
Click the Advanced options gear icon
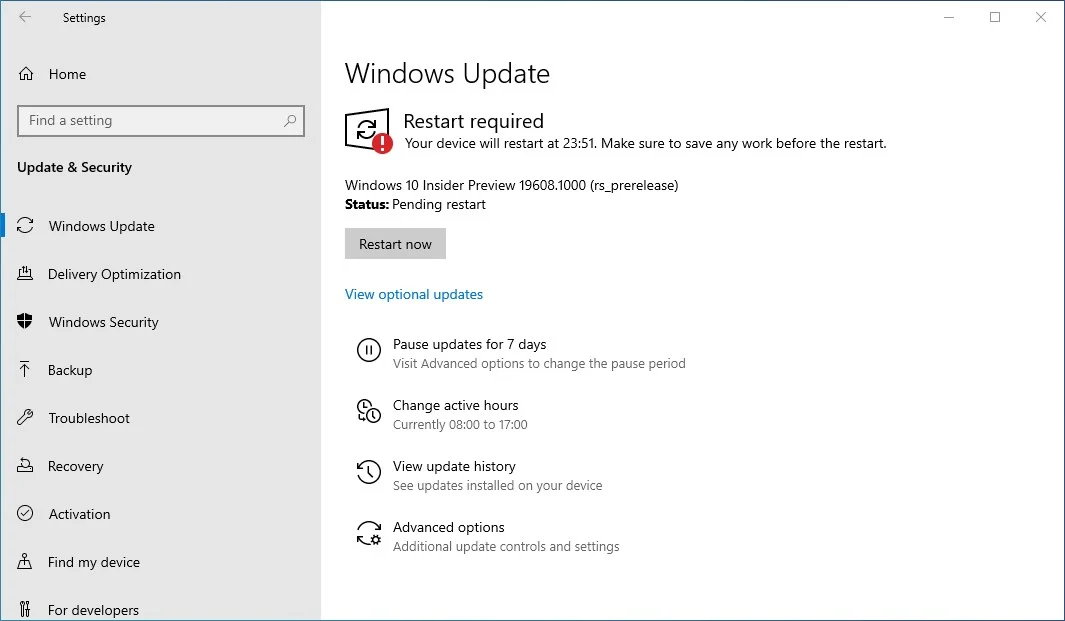(x=369, y=534)
